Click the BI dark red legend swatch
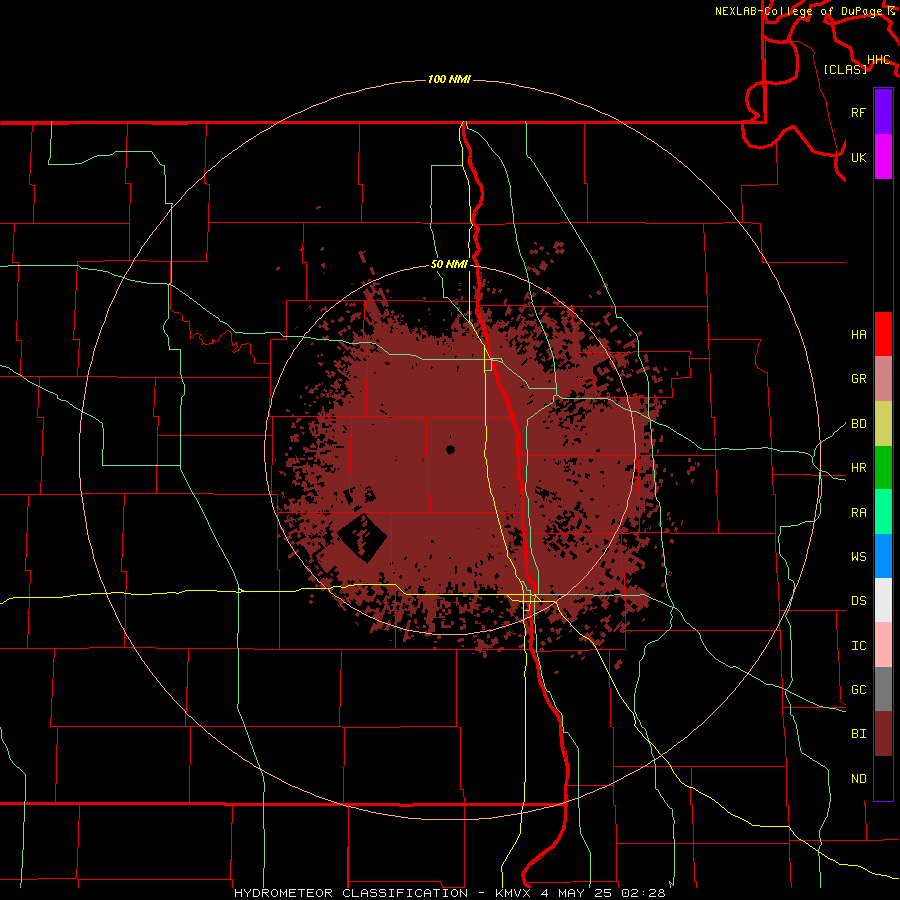This screenshot has width=900, height=900. pyautogui.click(x=883, y=734)
